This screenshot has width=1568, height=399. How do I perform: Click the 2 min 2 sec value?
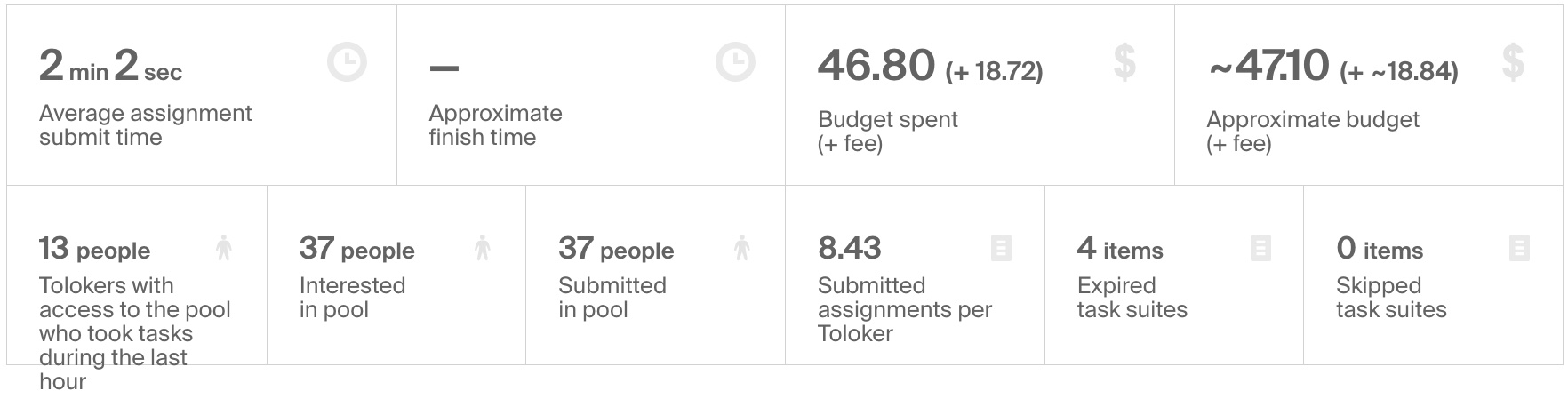click(110, 67)
